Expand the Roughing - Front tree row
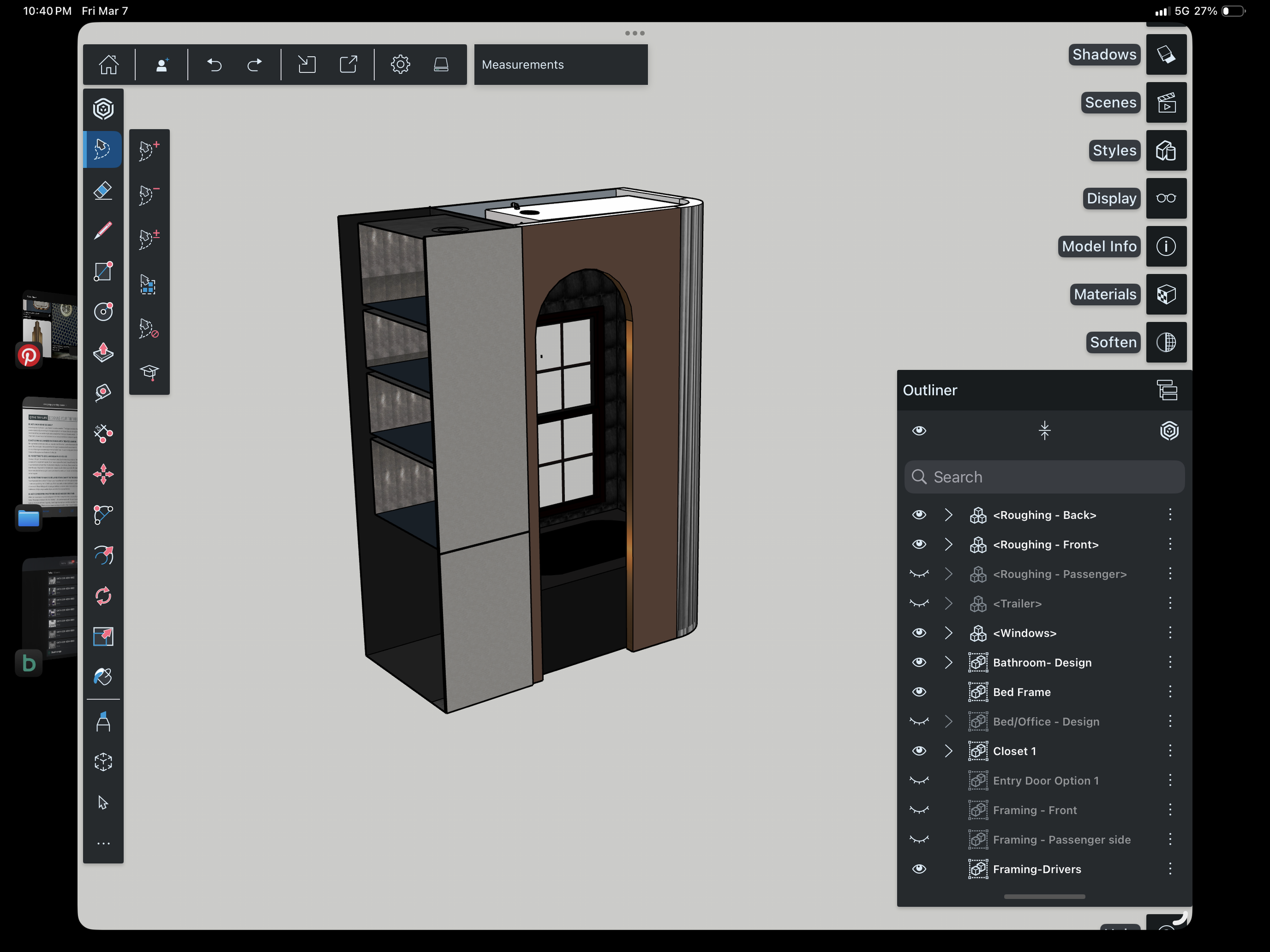The image size is (1270, 952). 948,544
